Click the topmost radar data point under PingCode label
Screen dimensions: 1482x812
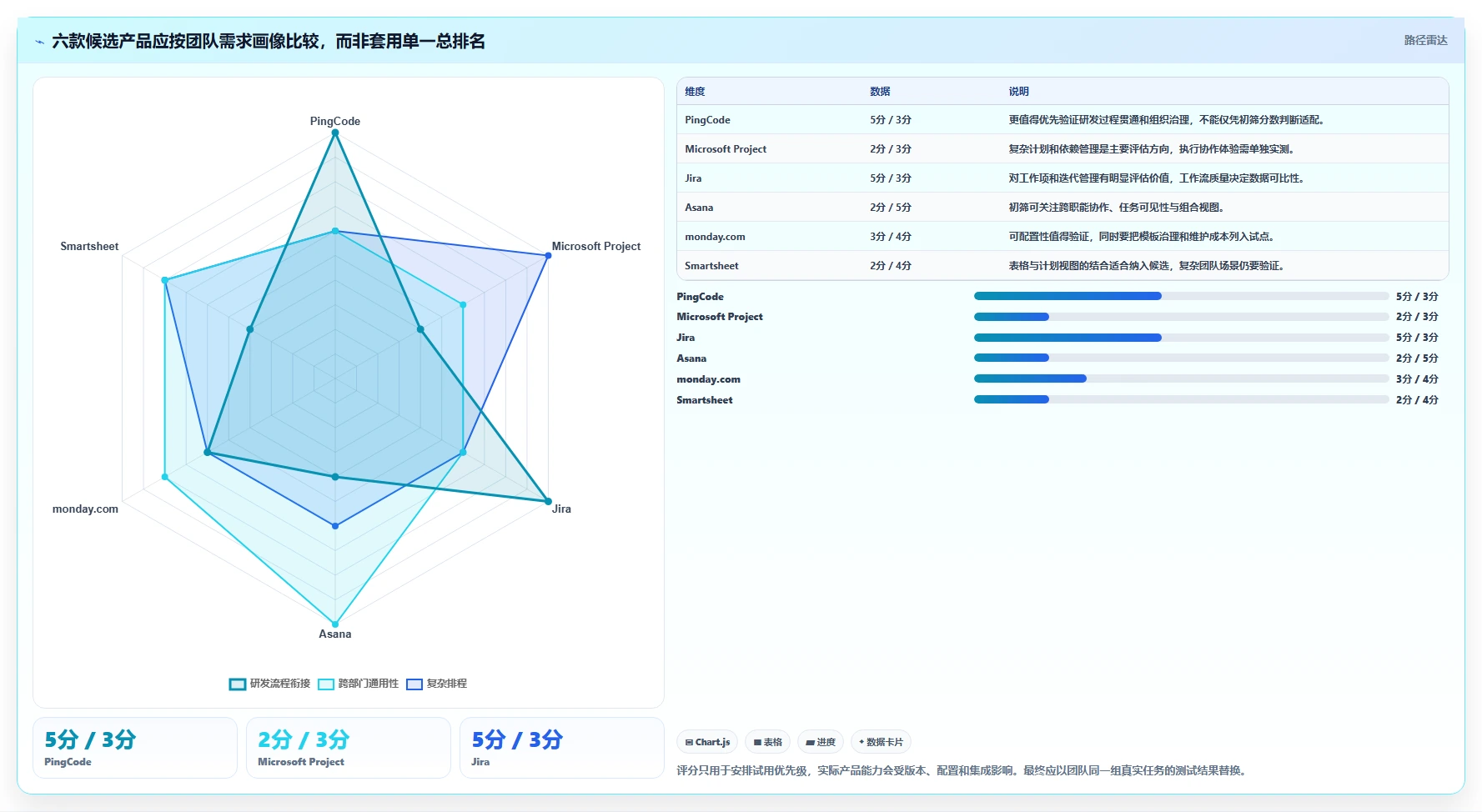coord(335,133)
